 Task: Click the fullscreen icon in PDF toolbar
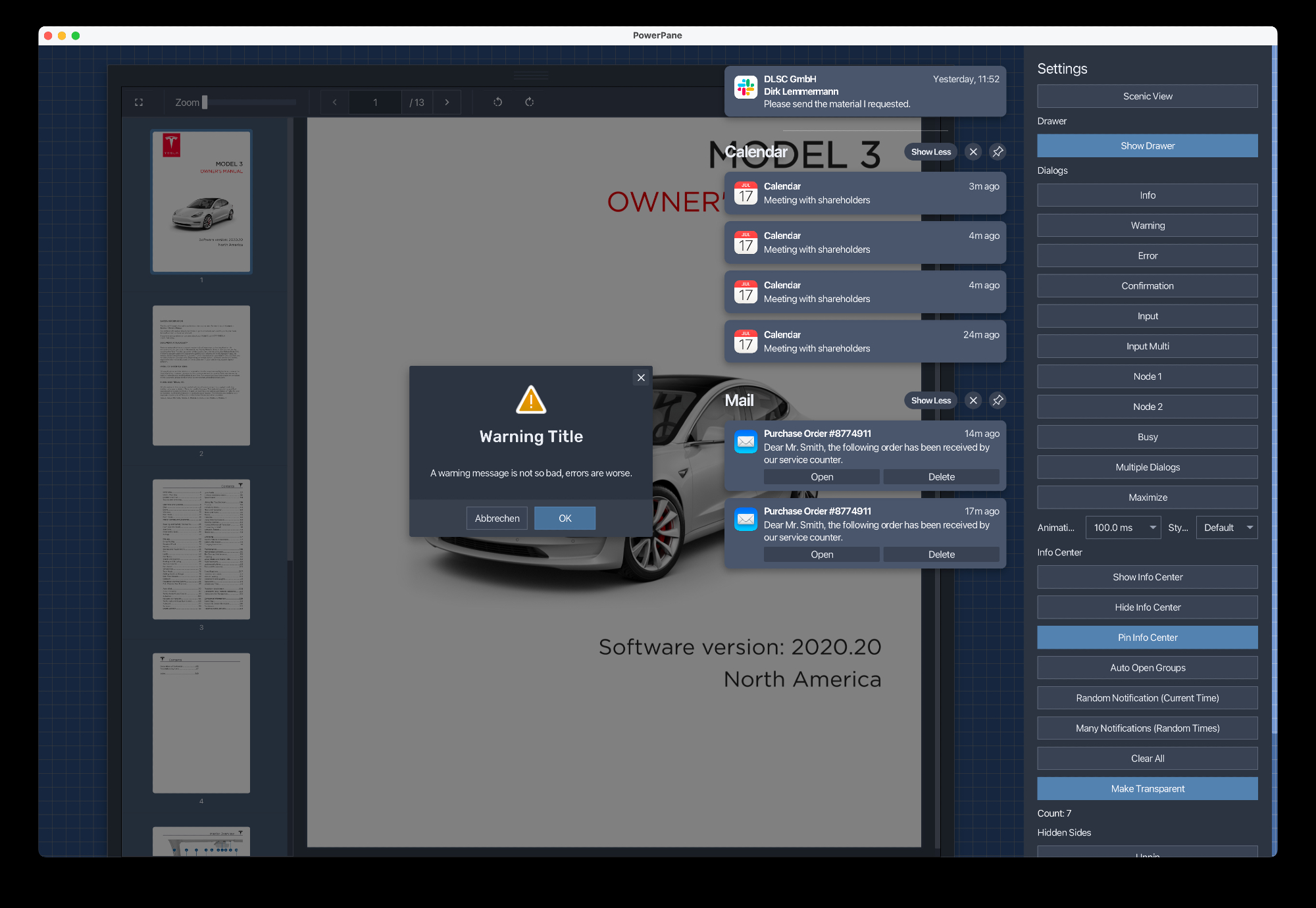(139, 103)
